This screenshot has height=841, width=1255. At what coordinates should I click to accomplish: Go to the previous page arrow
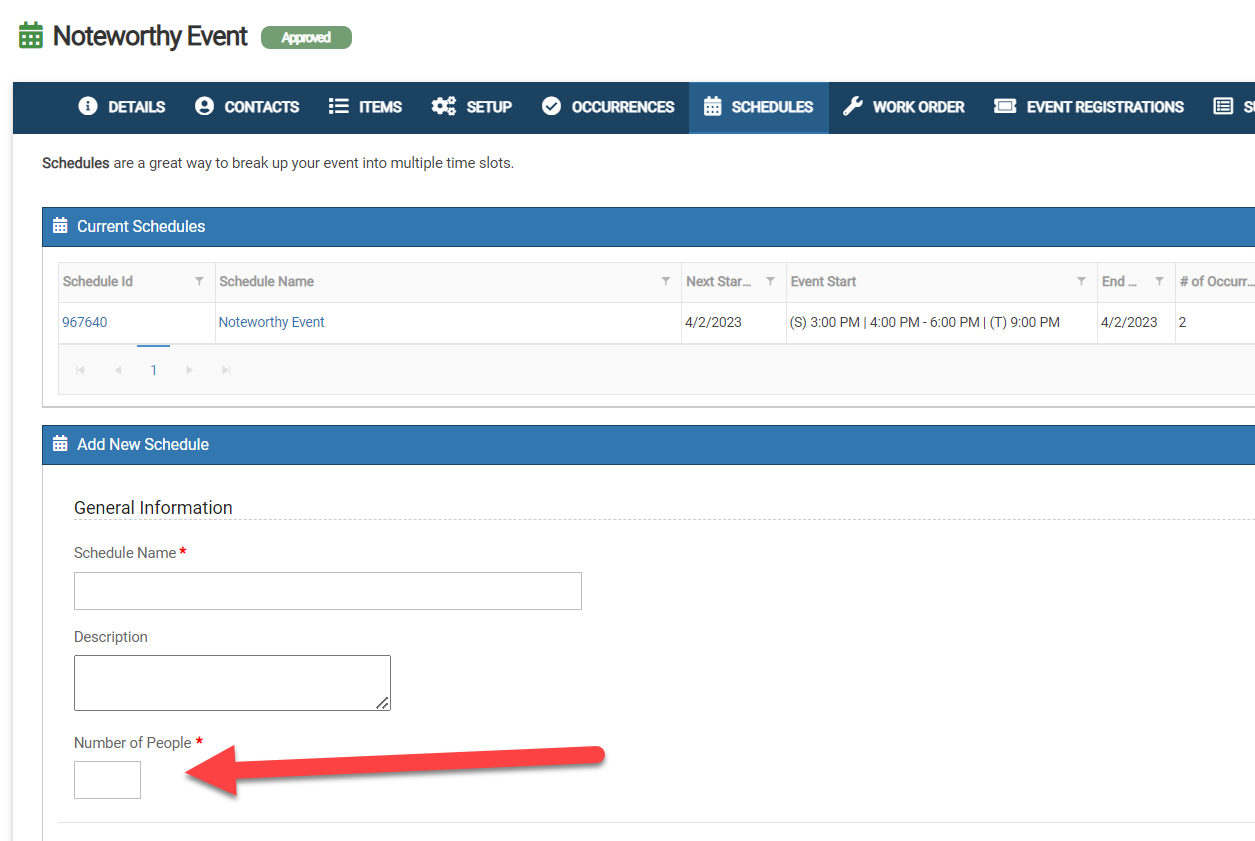coord(118,370)
